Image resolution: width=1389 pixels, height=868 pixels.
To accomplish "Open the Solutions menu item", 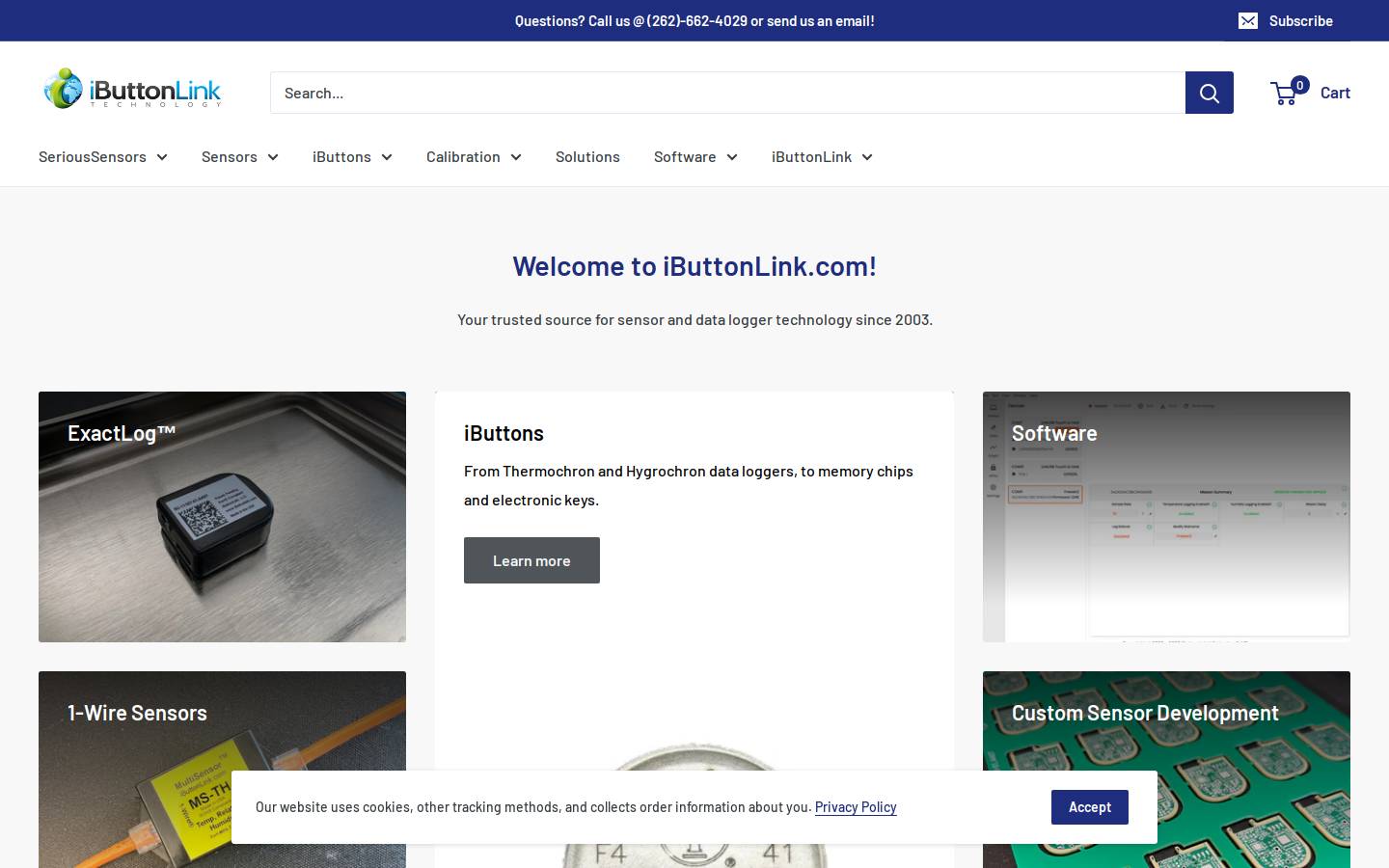I will [x=587, y=156].
